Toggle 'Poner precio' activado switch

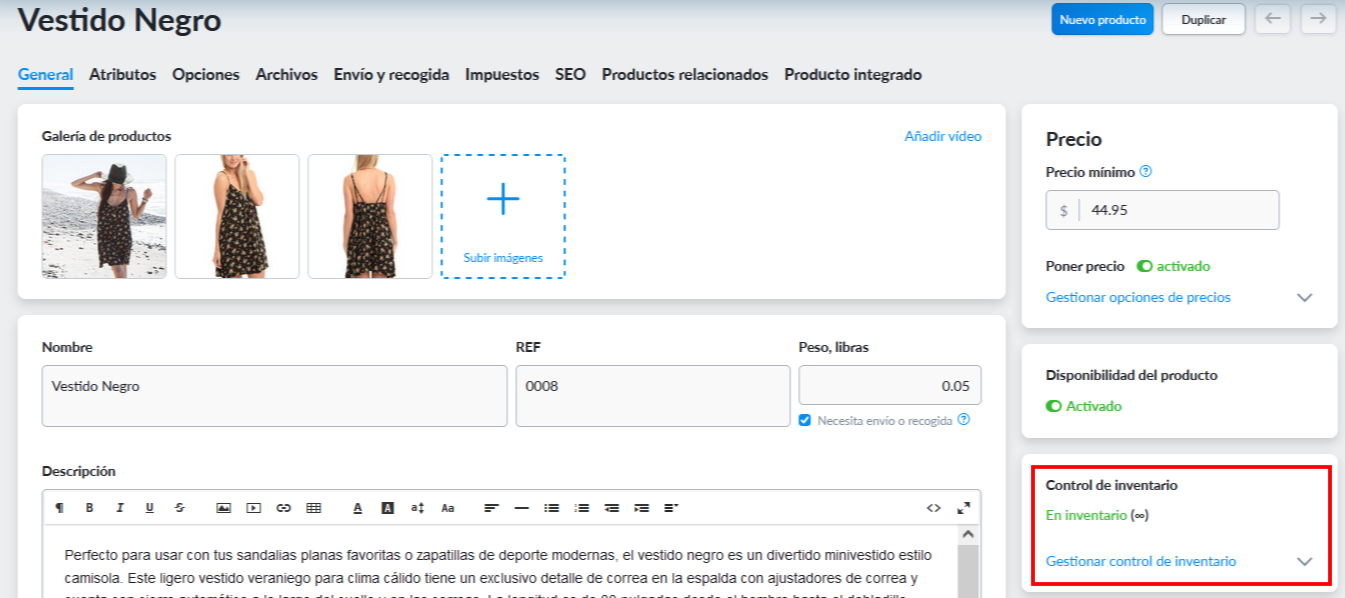[1145, 266]
